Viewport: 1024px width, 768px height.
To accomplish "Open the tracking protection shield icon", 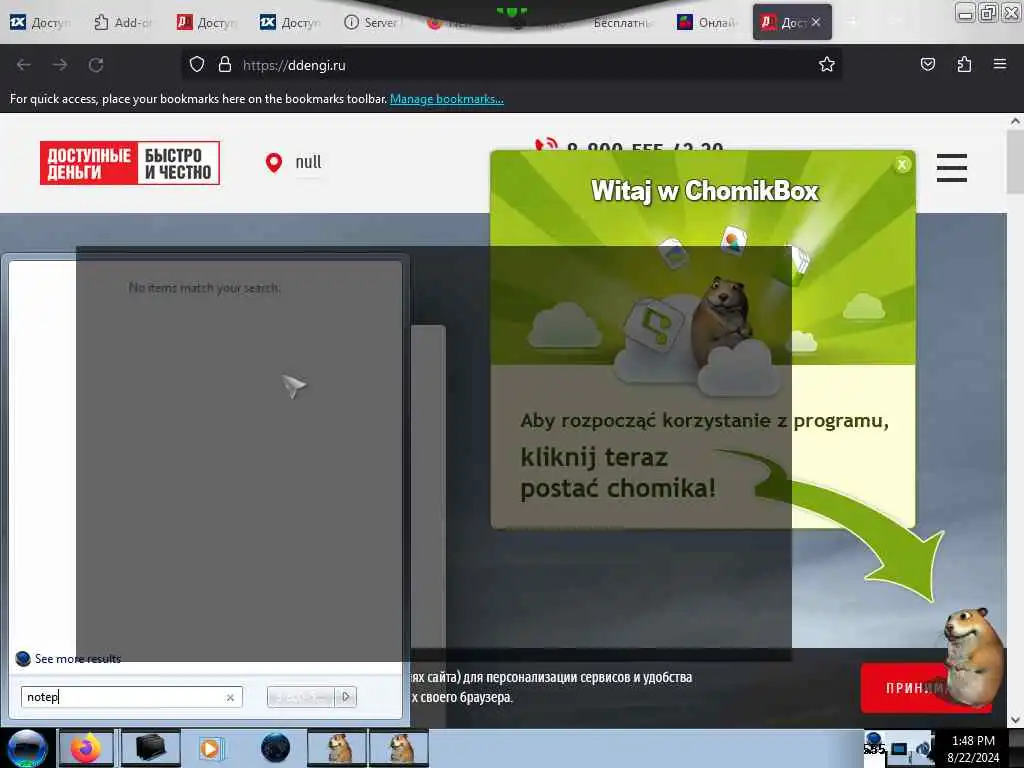I will click(197, 65).
